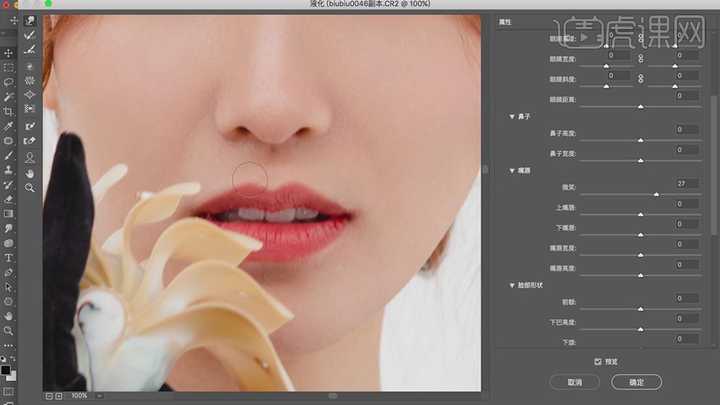Select the Pen tool
The height and width of the screenshot is (405, 720).
pyautogui.click(x=8, y=272)
